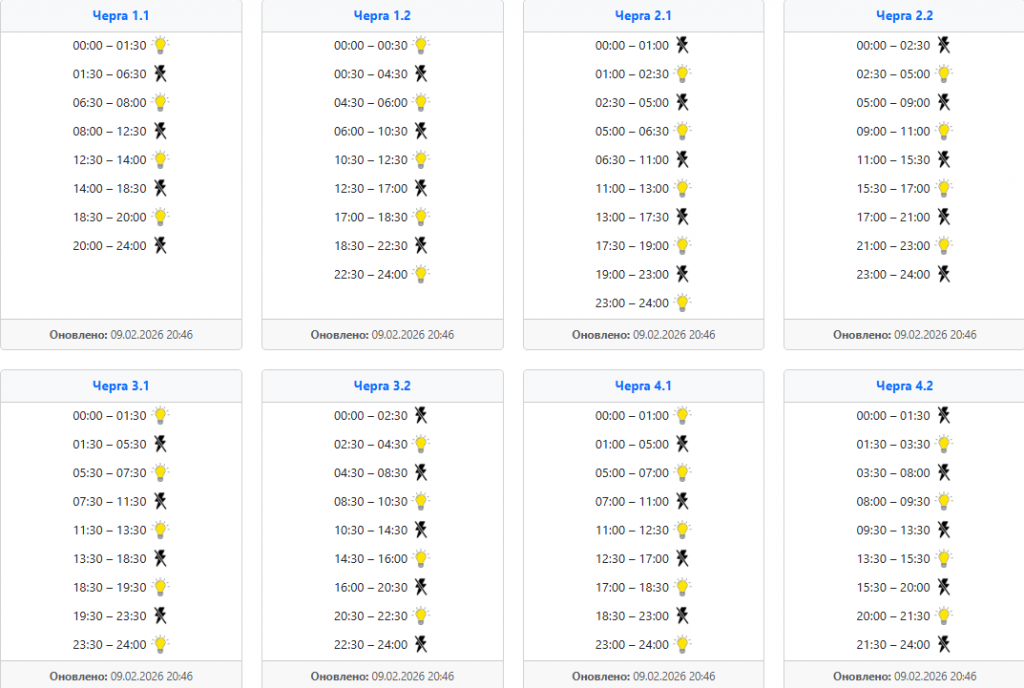Click the Черга 1.1 header link
Screen dimensions: 1024x688
coord(121,16)
